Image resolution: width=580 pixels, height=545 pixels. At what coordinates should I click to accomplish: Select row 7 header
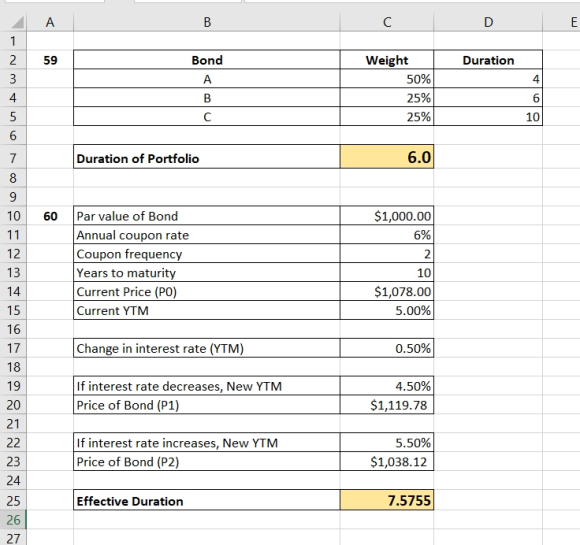point(13,158)
